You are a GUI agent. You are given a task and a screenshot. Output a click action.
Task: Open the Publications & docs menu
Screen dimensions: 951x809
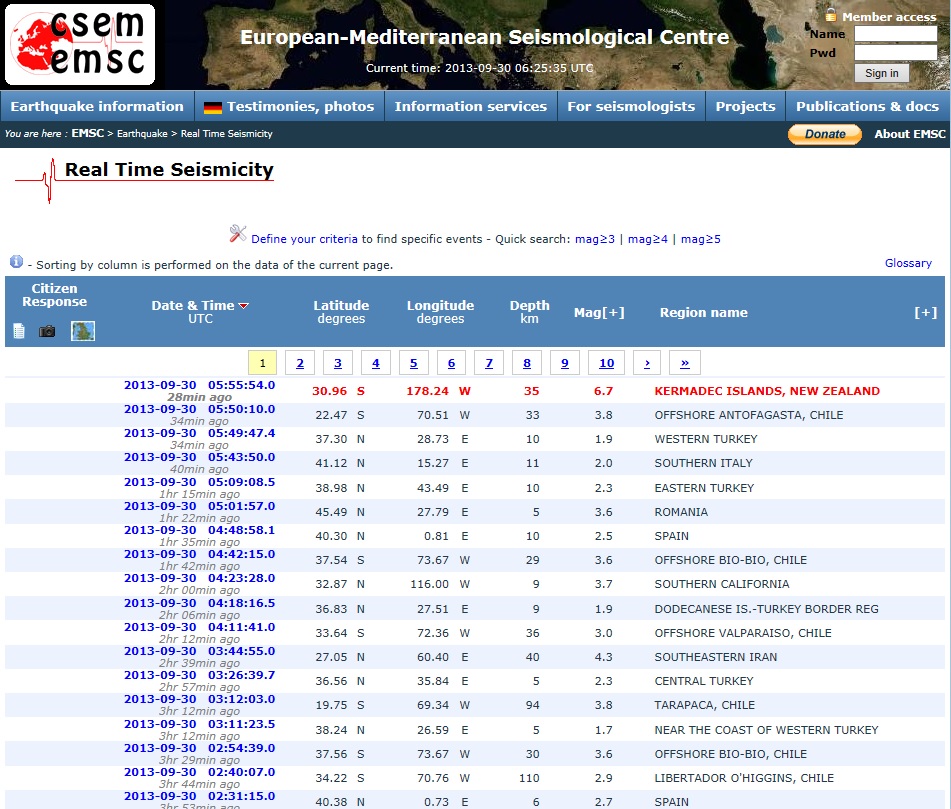tap(867, 106)
